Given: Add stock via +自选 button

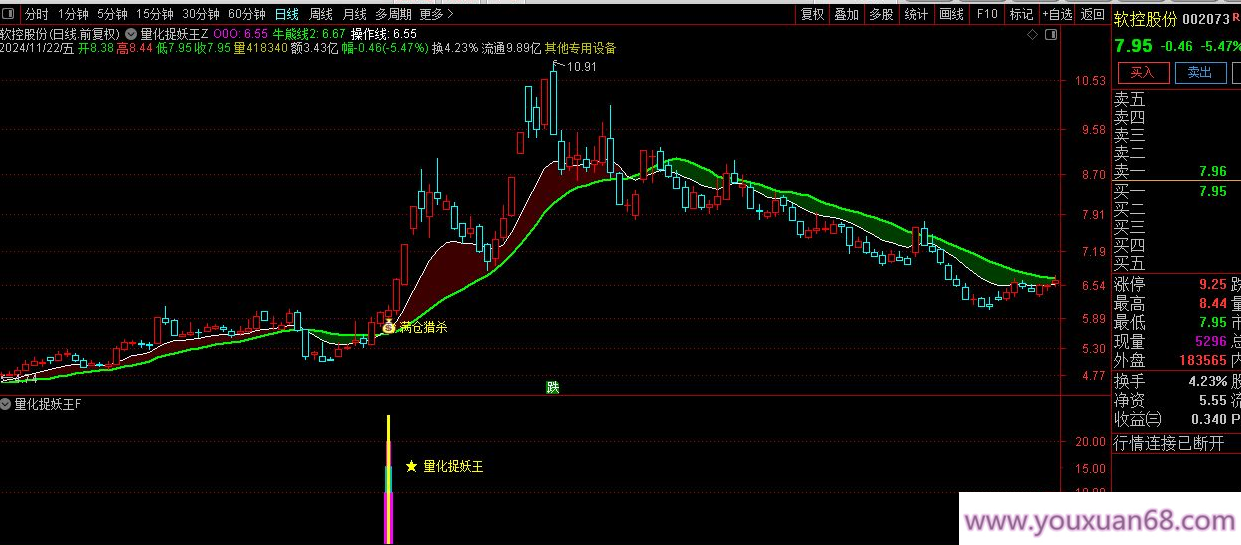Looking at the screenshot, I should (x=1057, y=14).
